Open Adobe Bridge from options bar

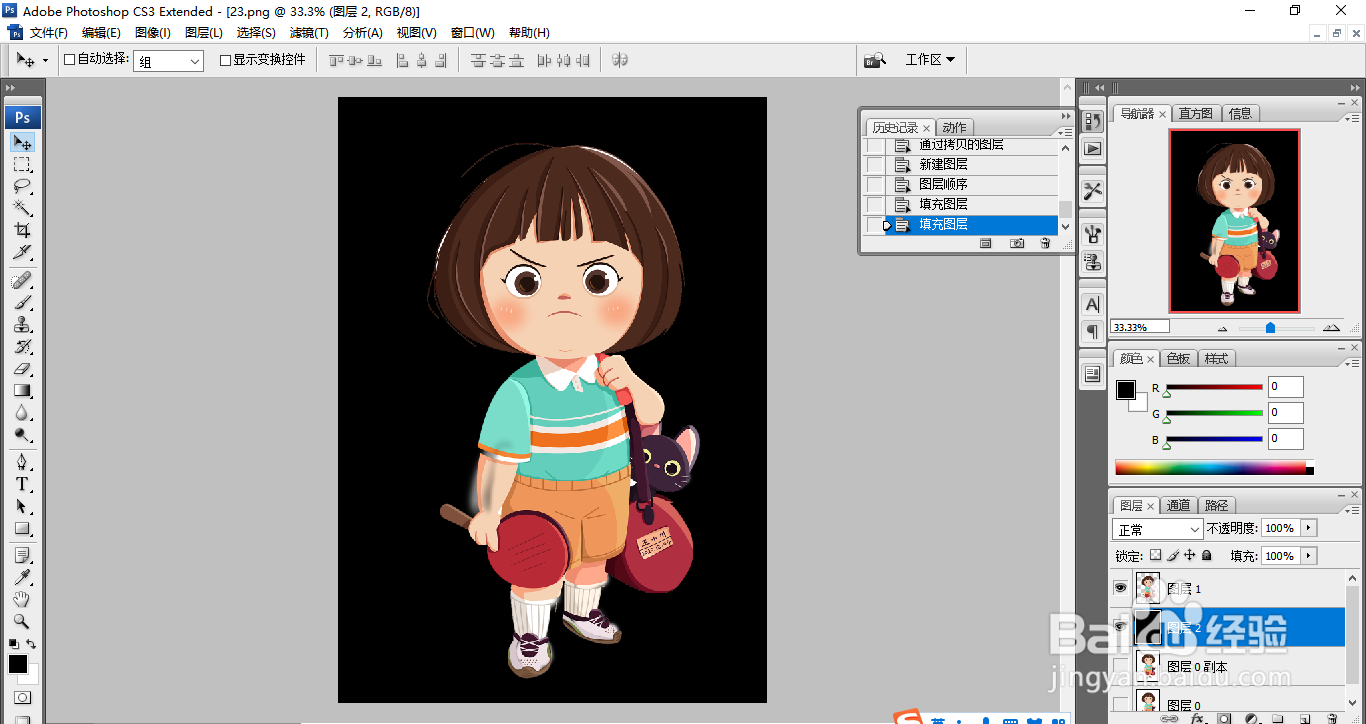(875, 60)
